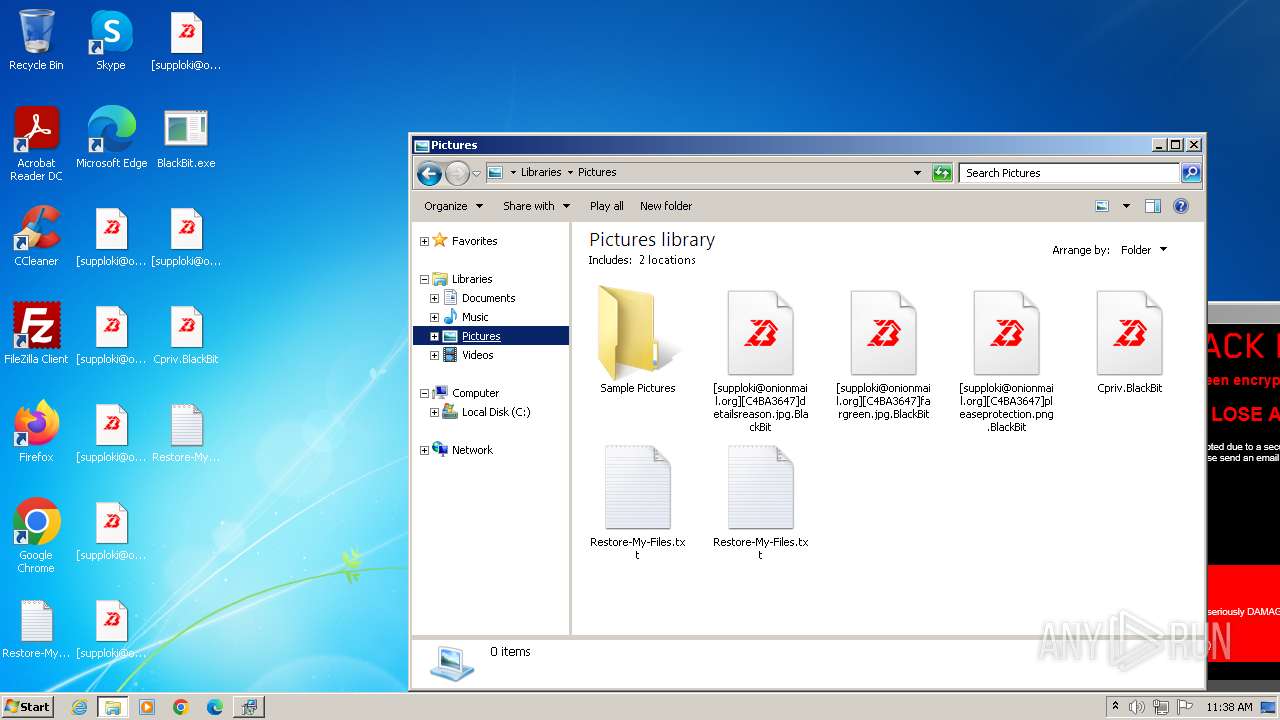The image size is (1280, 720).
Task: Select Documents in navigation pane
Action: [488, 298]
